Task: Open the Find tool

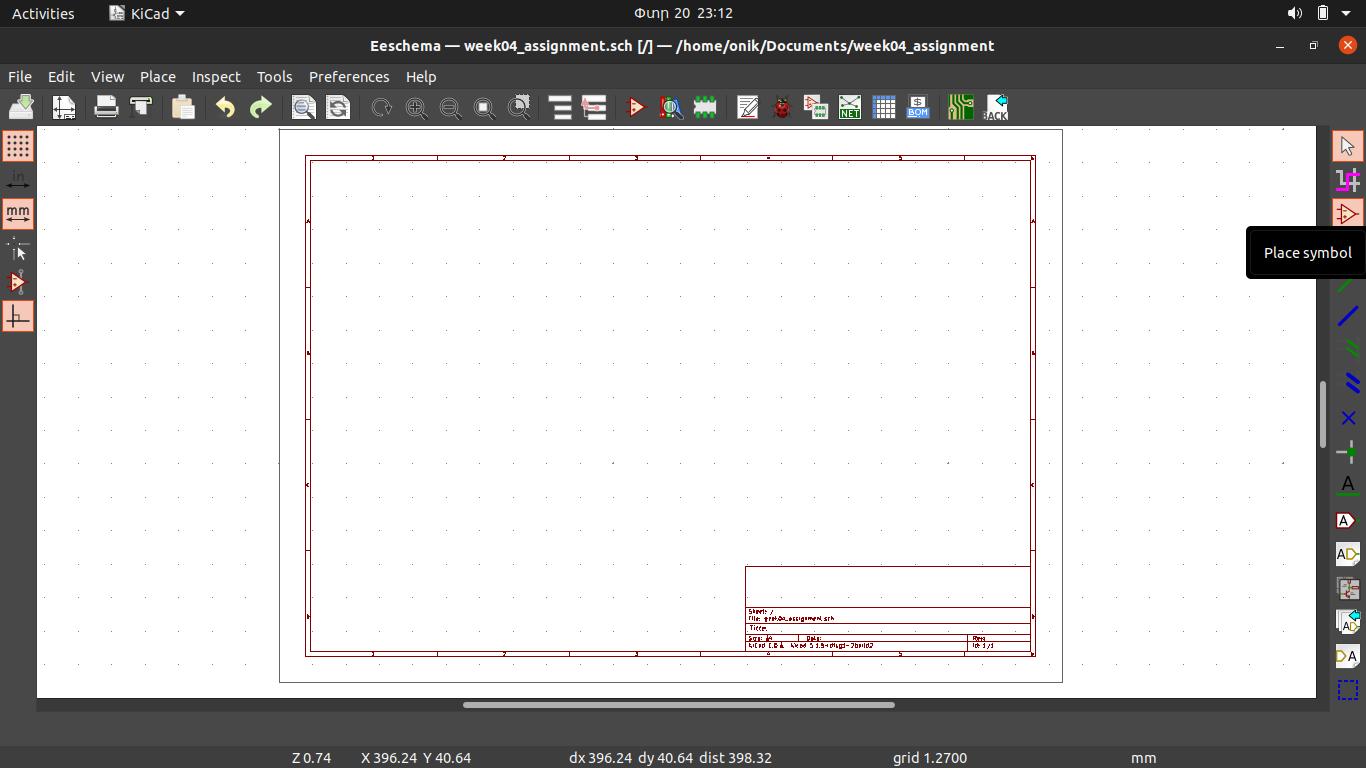Action: click(x=303, y=107)
